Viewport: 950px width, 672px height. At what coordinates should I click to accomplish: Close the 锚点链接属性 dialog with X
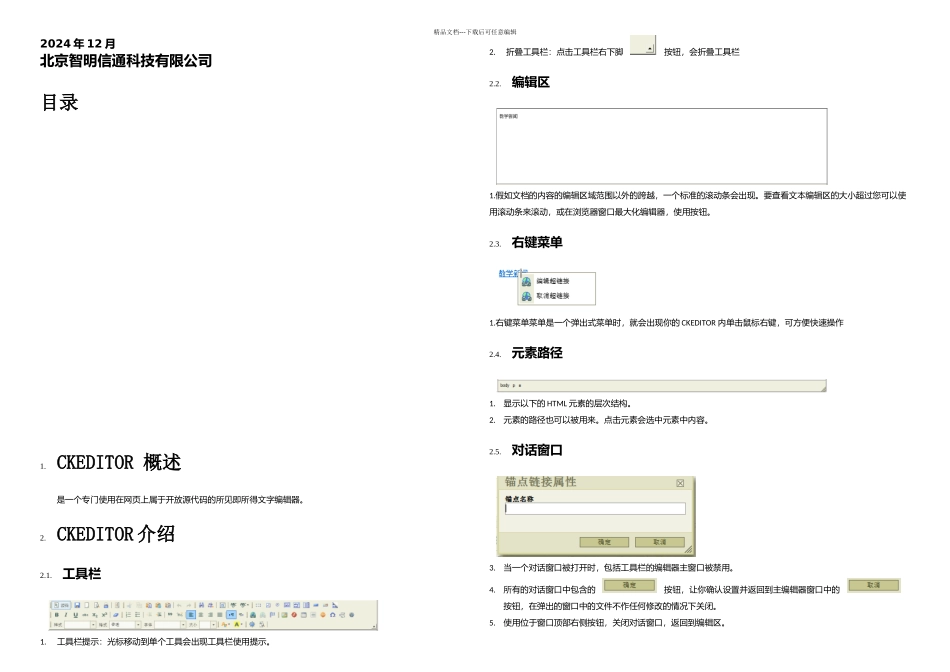[680, 483]
